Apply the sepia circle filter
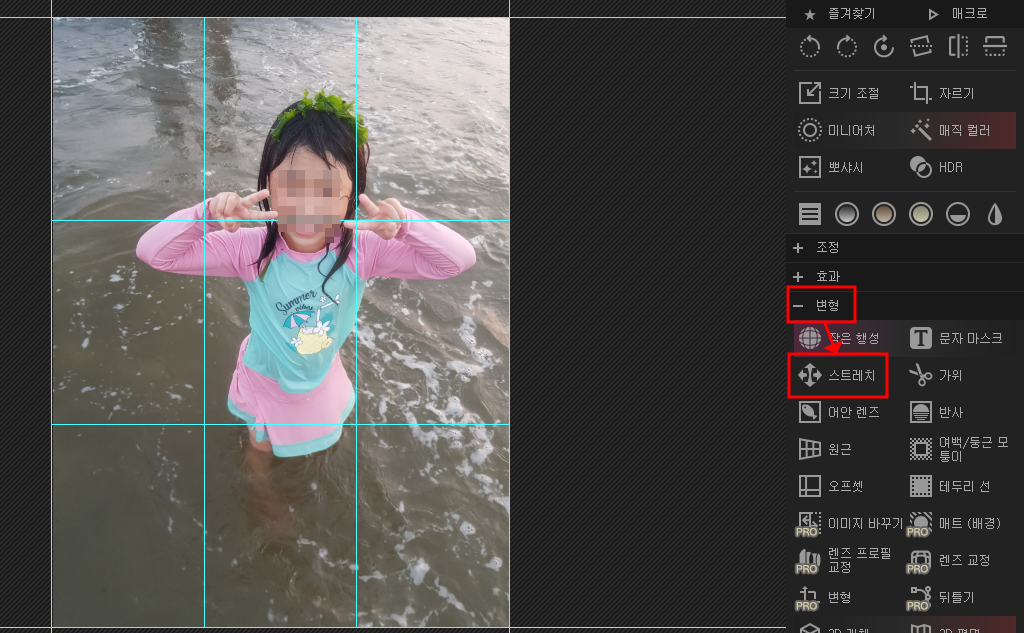1024x633 pixels. point(884,214)
